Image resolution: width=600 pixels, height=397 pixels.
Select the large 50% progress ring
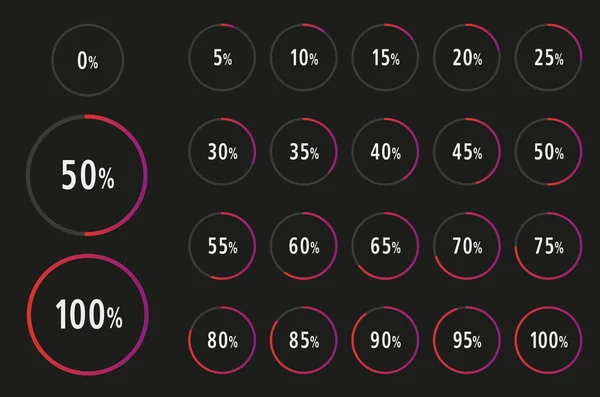[87, 175]
